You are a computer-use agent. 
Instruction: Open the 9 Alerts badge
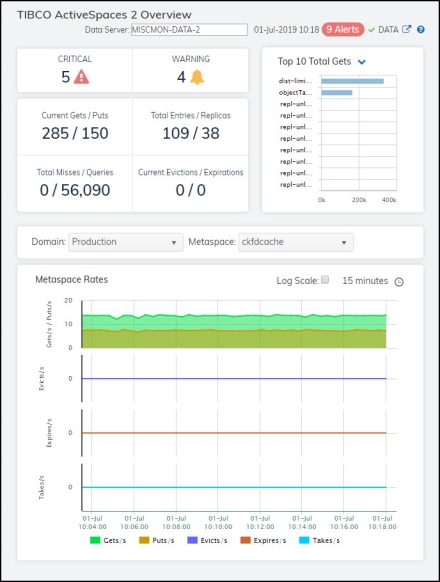(x=343, y=29)
